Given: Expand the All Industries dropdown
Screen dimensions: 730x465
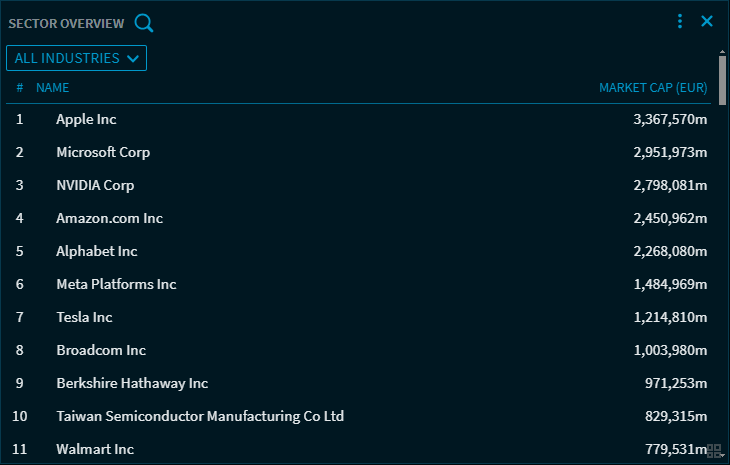Looking at the screenshot, I should 77,58.
